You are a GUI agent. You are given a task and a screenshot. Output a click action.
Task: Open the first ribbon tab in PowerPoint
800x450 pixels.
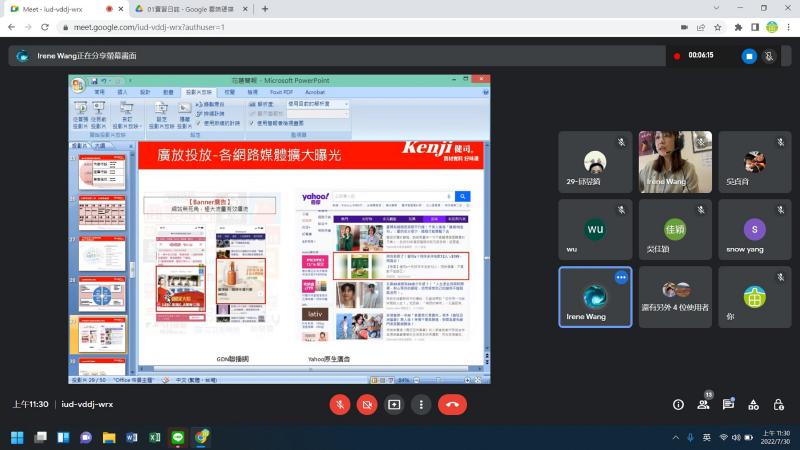click(99, 92)
